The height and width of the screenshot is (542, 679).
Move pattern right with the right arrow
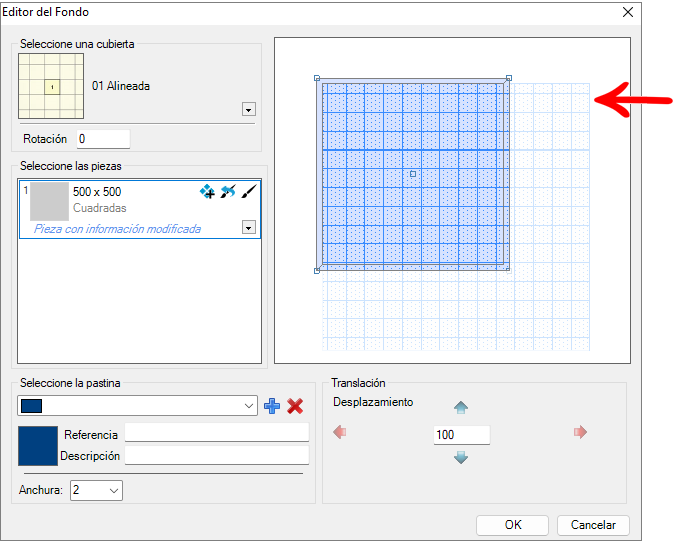click(580, 432)
